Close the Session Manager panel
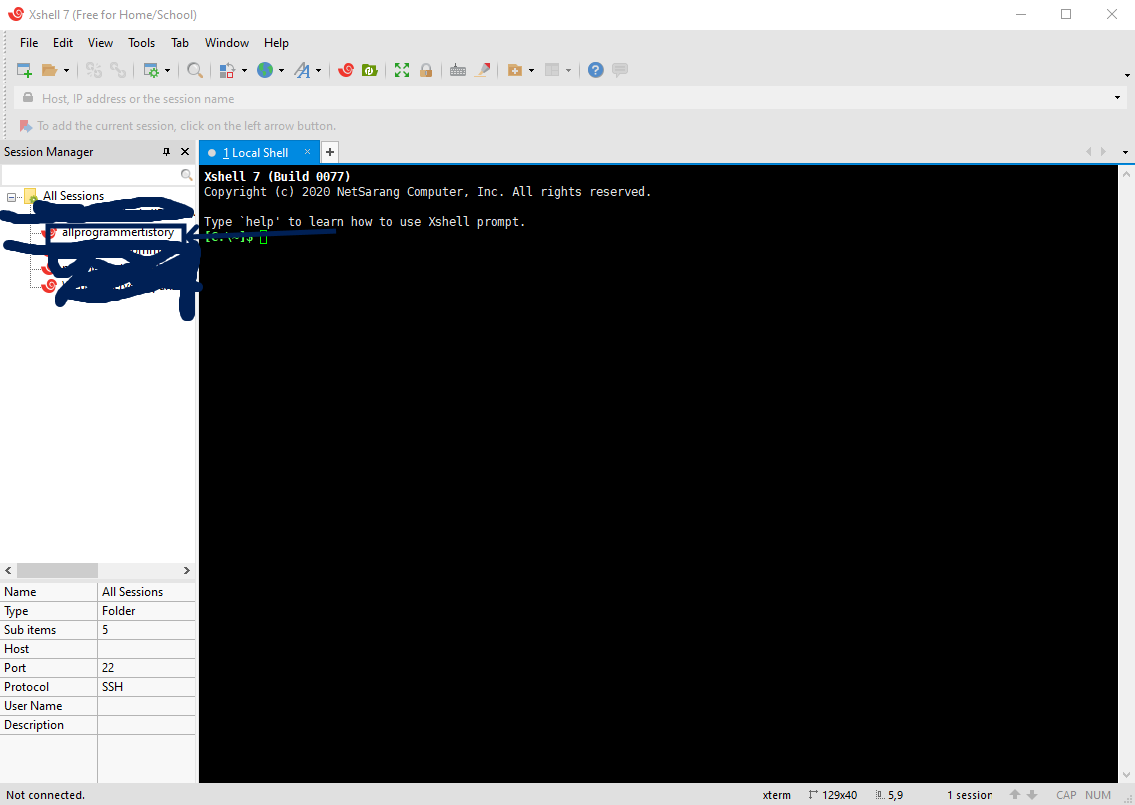Image resolution: width=1135 pixels, height=805 pixels. point(185,152)
